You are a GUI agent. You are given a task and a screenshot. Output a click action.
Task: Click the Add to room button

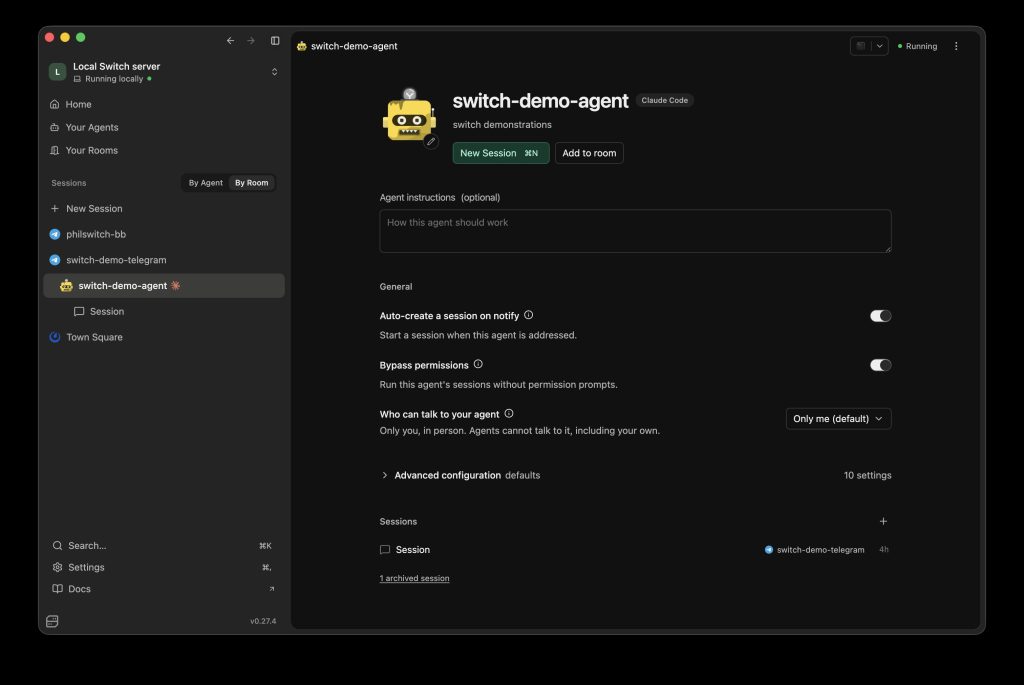pyautogui.click(x=589, y=153)
